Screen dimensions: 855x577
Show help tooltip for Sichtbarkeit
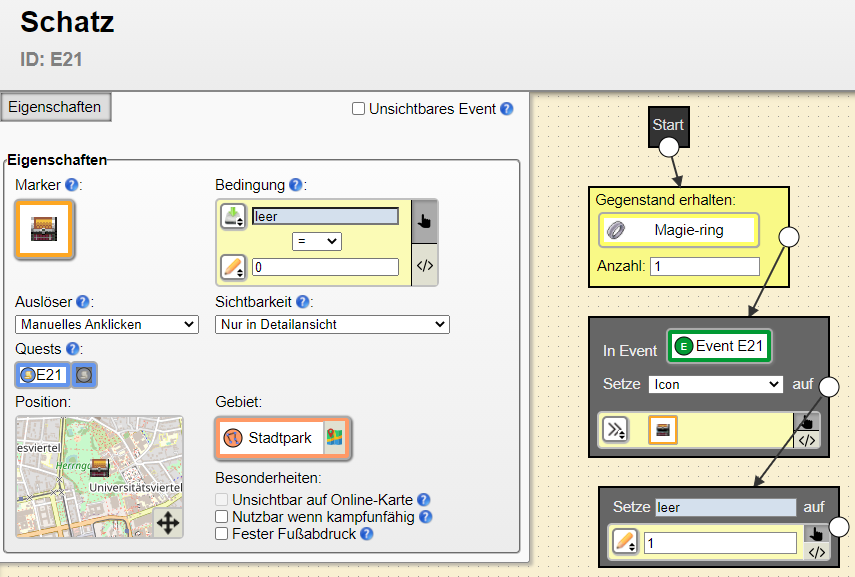pyautogui.click(x=303, y=301)
